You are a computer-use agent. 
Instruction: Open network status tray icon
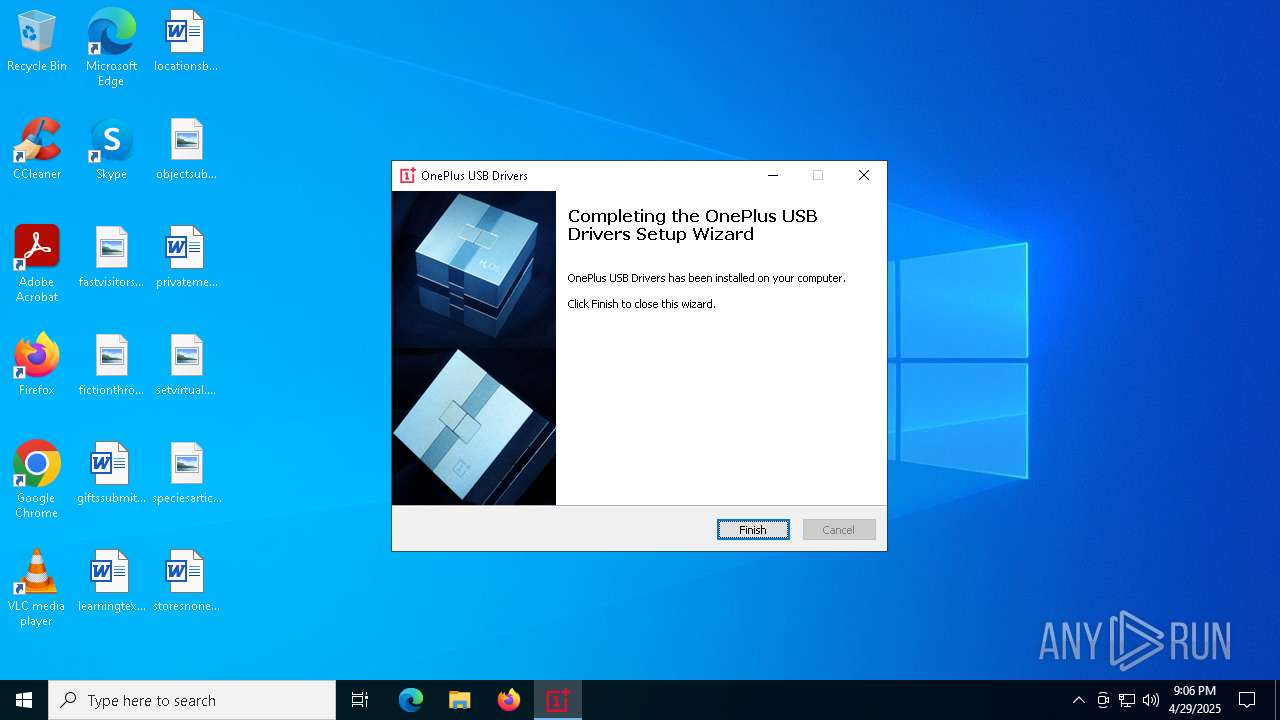pyautogui.click(x=1127, y=700)
